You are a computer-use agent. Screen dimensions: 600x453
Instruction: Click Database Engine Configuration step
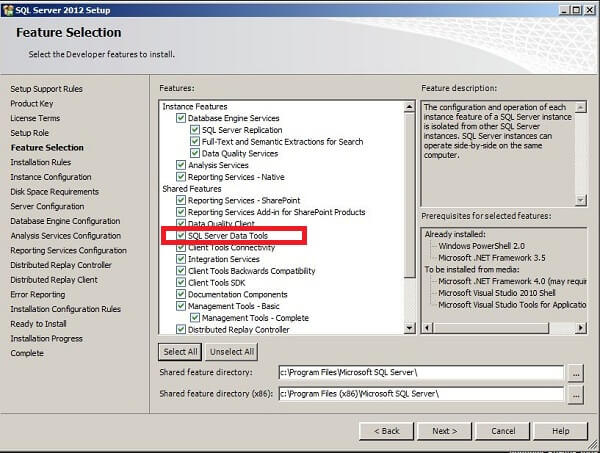65,221
